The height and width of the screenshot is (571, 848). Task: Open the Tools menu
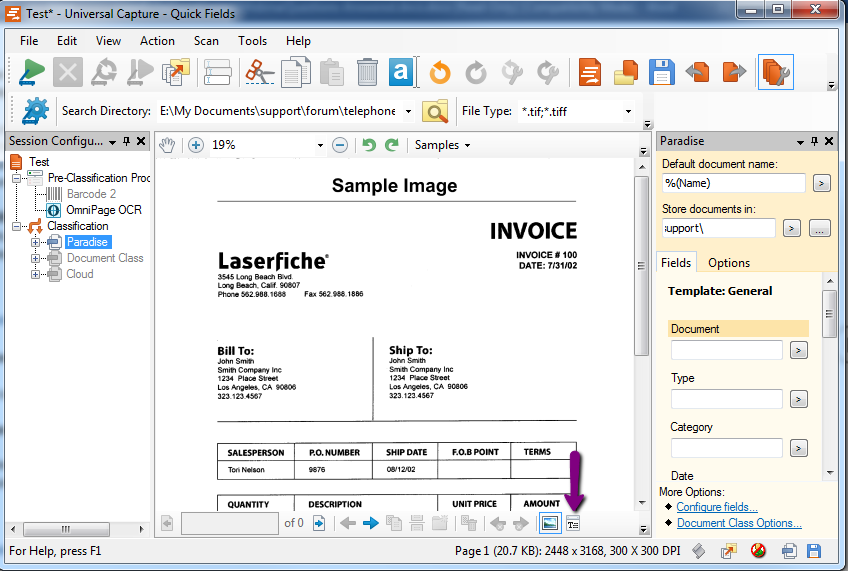pos(253,41)
